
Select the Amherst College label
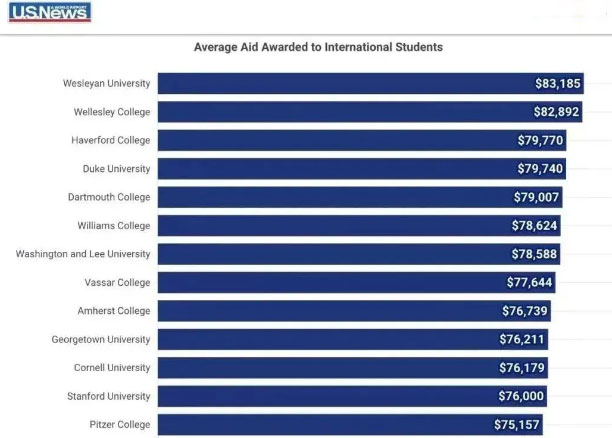pyautogui.click(x=113, y=311)
